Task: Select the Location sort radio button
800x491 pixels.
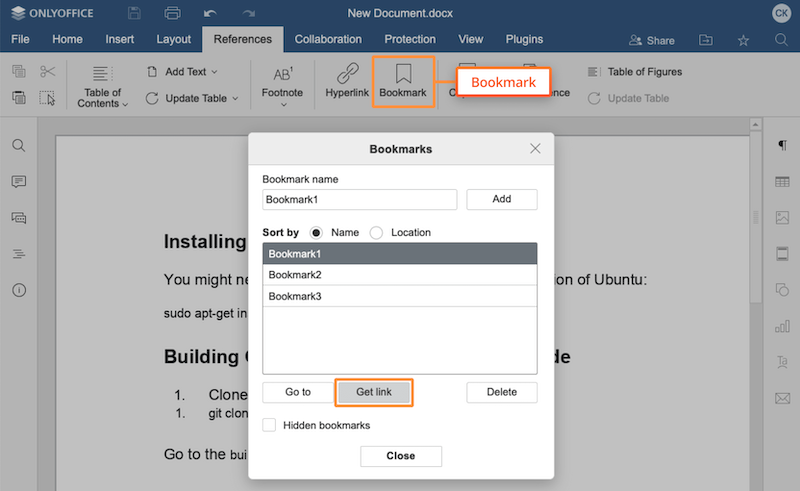Action: tap(377, 233)
